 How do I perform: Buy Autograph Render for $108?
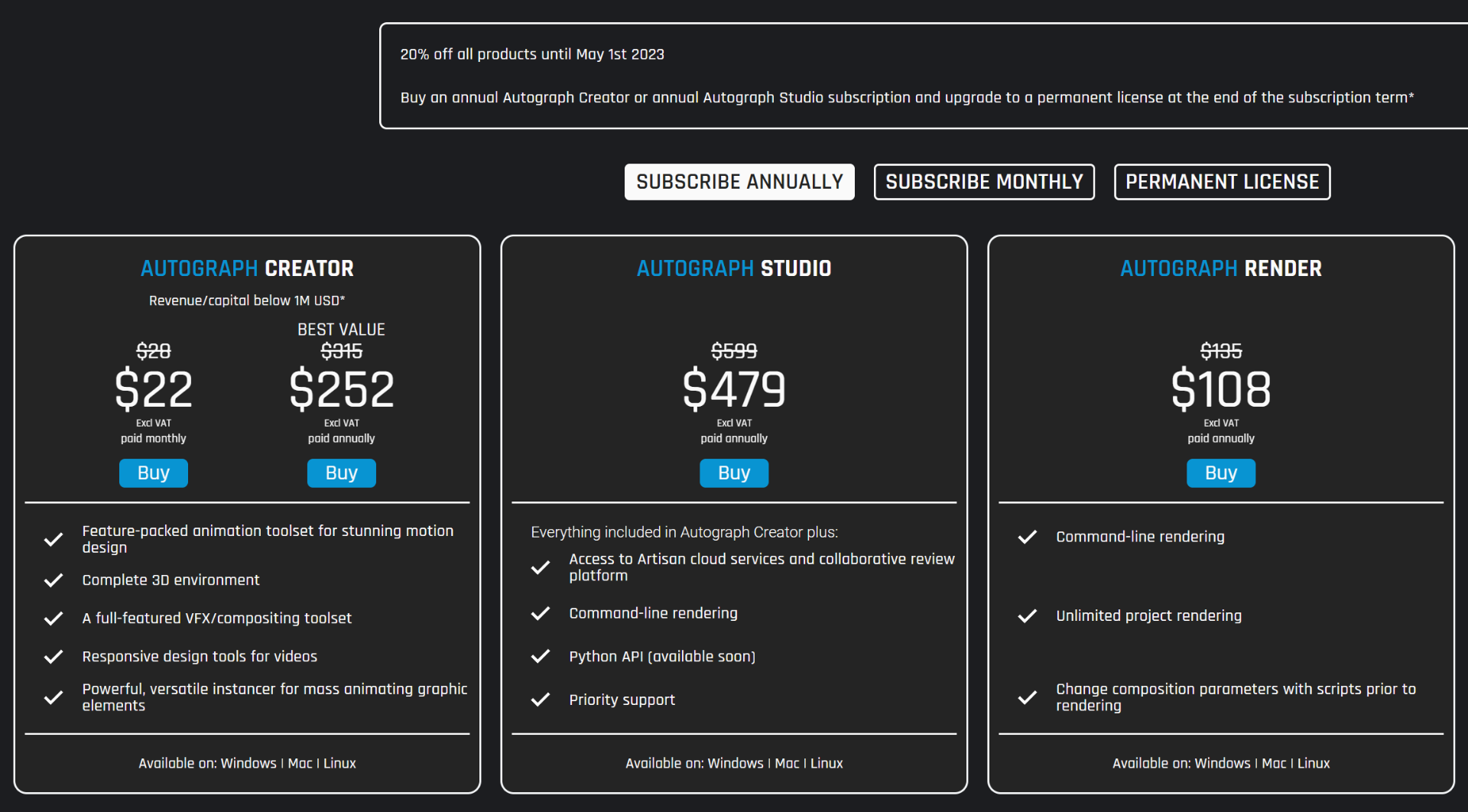tap(1221, 473)
